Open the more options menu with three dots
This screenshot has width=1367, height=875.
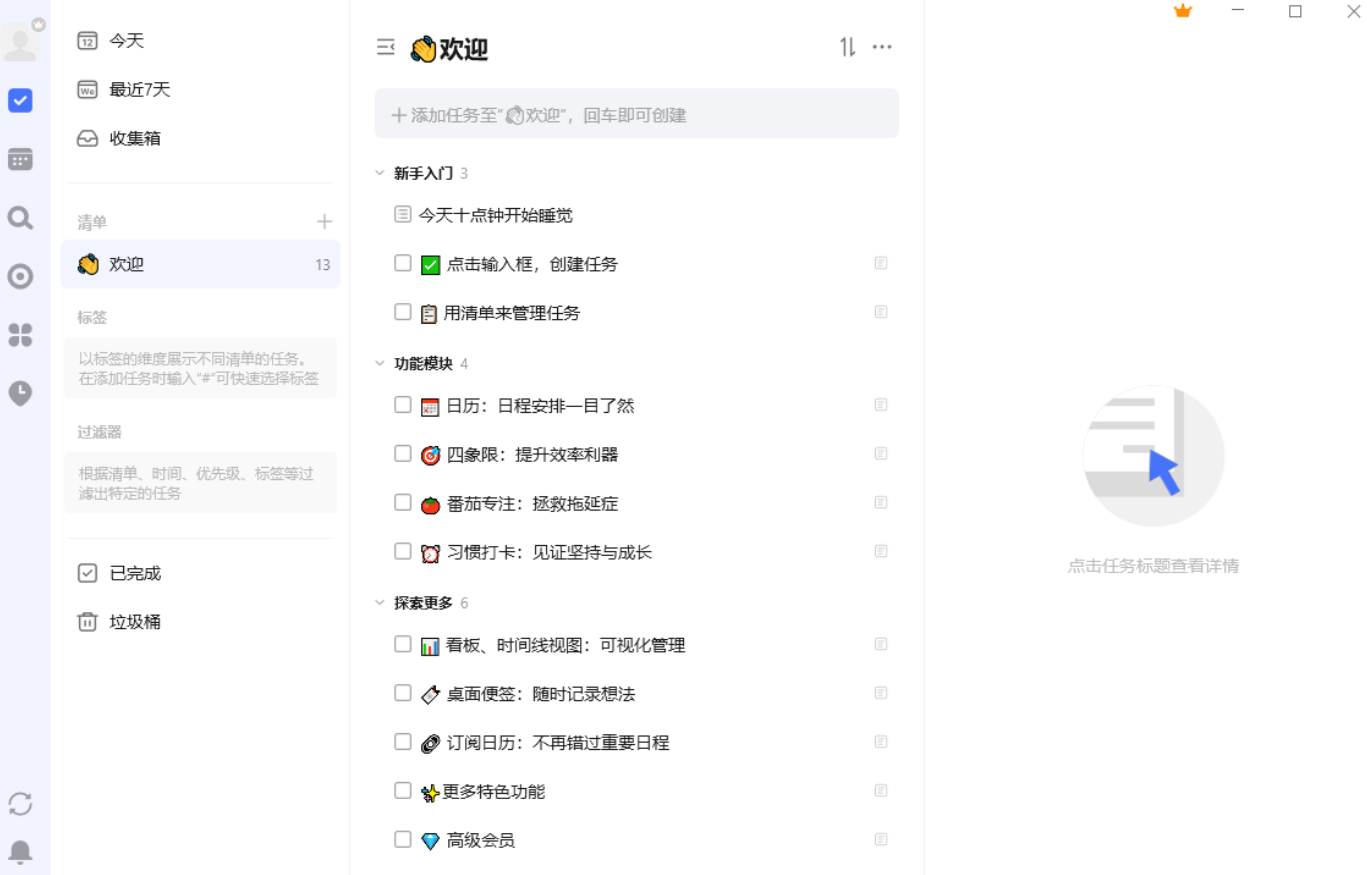(x=882, y=47)
